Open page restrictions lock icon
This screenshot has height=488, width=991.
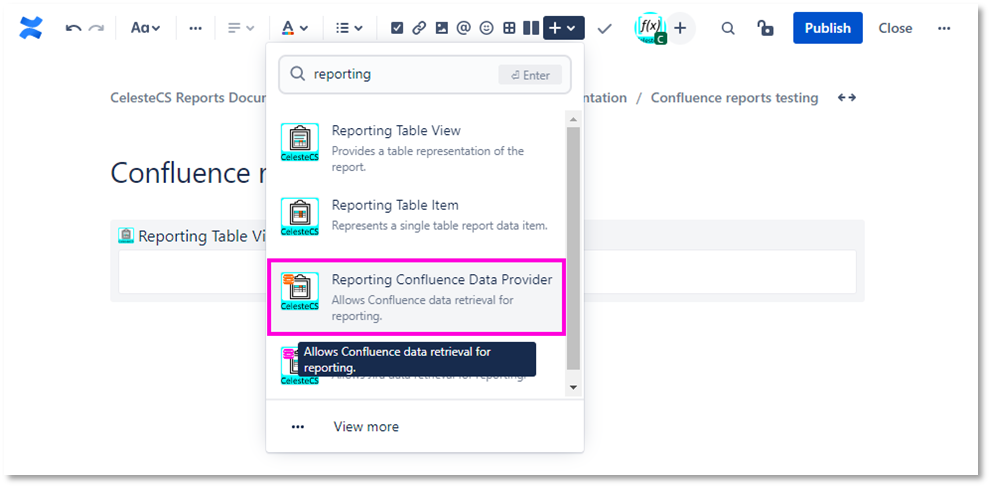point(765,28)
